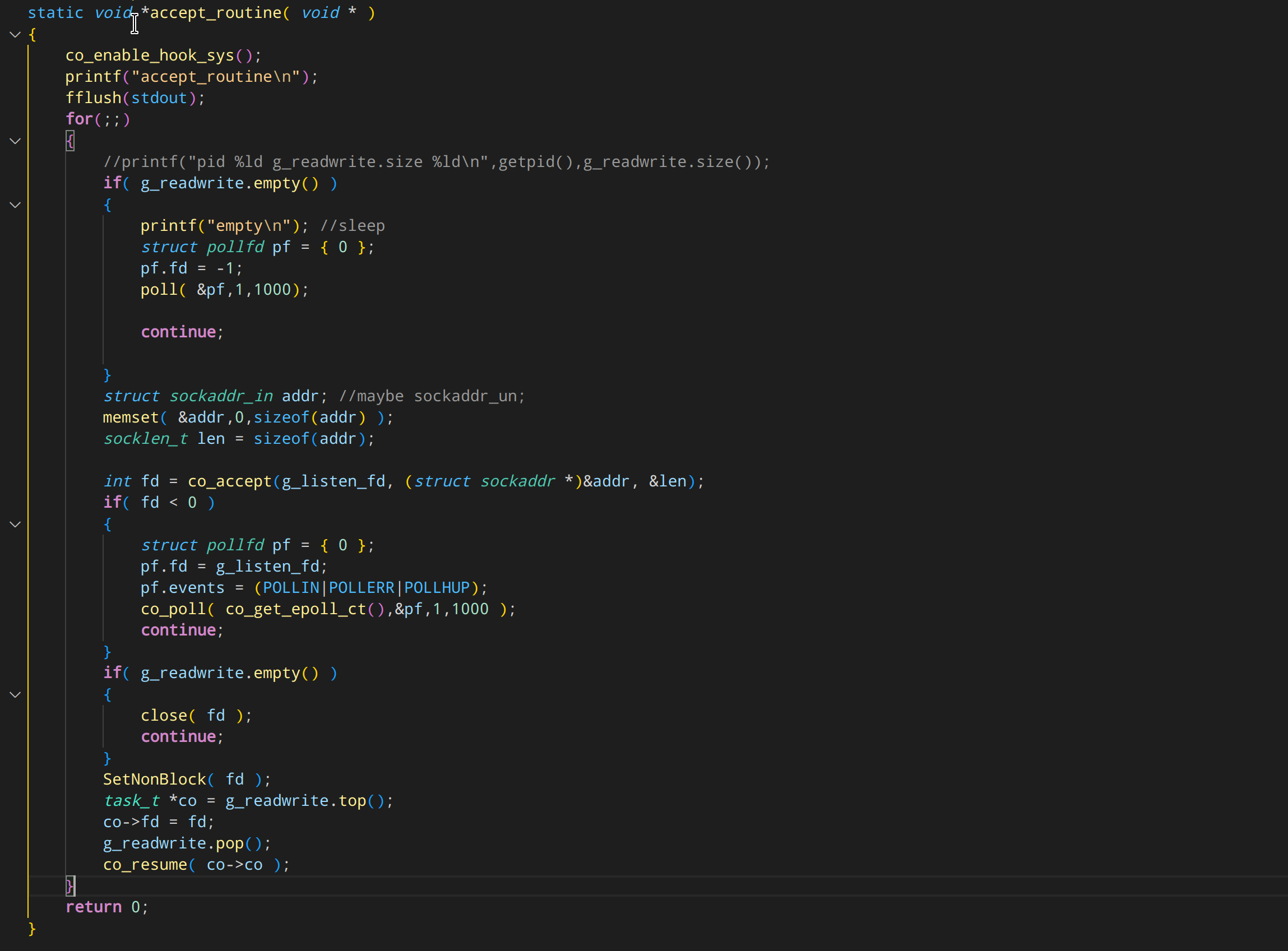The width and height of the screenshot is (1288, 951).
Task: Collapse the first g_readwrite.empty if block
Action: 16,205
